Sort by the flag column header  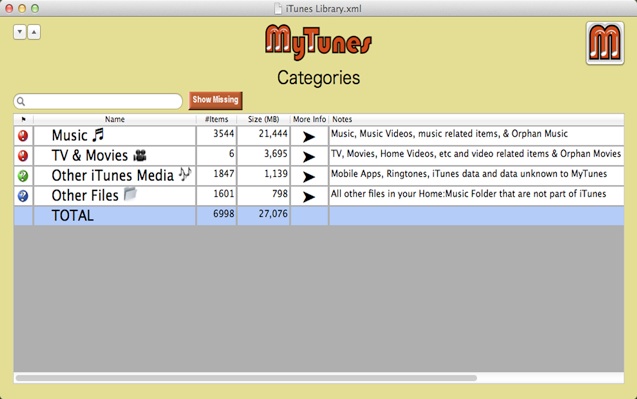(23, 119)
